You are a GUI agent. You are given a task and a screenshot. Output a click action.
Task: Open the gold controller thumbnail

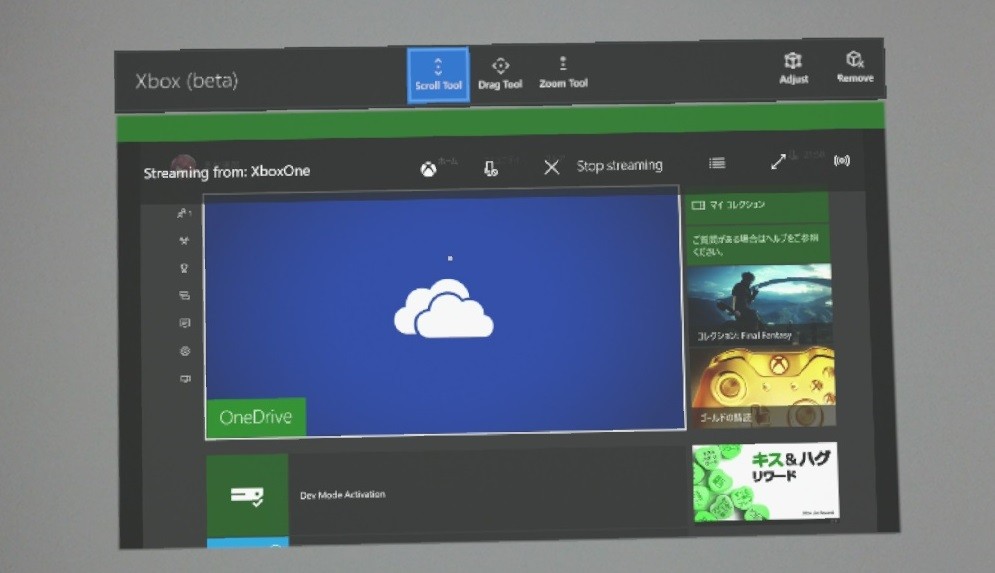point(763,388)
